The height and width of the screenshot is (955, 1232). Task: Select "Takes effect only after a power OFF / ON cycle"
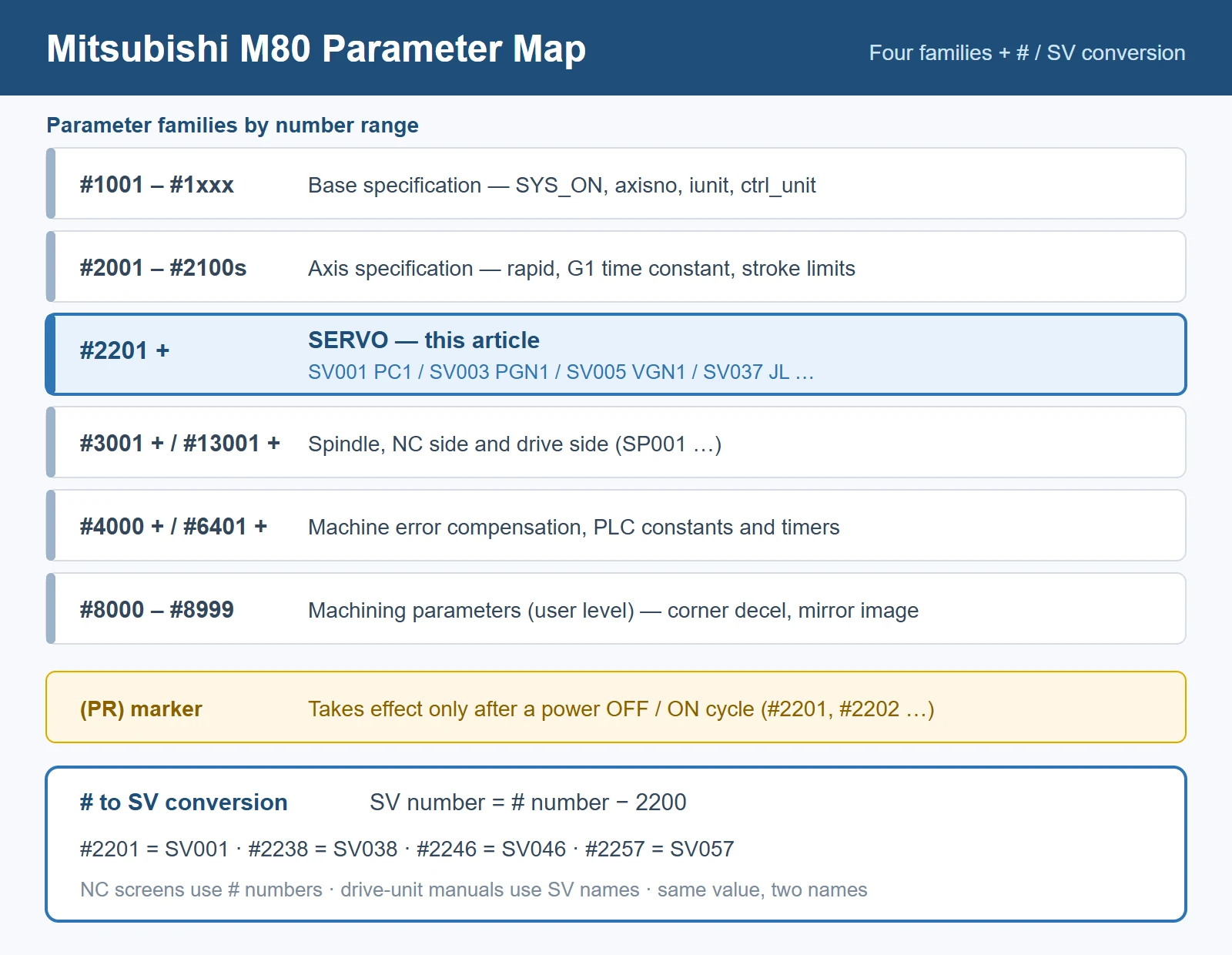point(621,709)
